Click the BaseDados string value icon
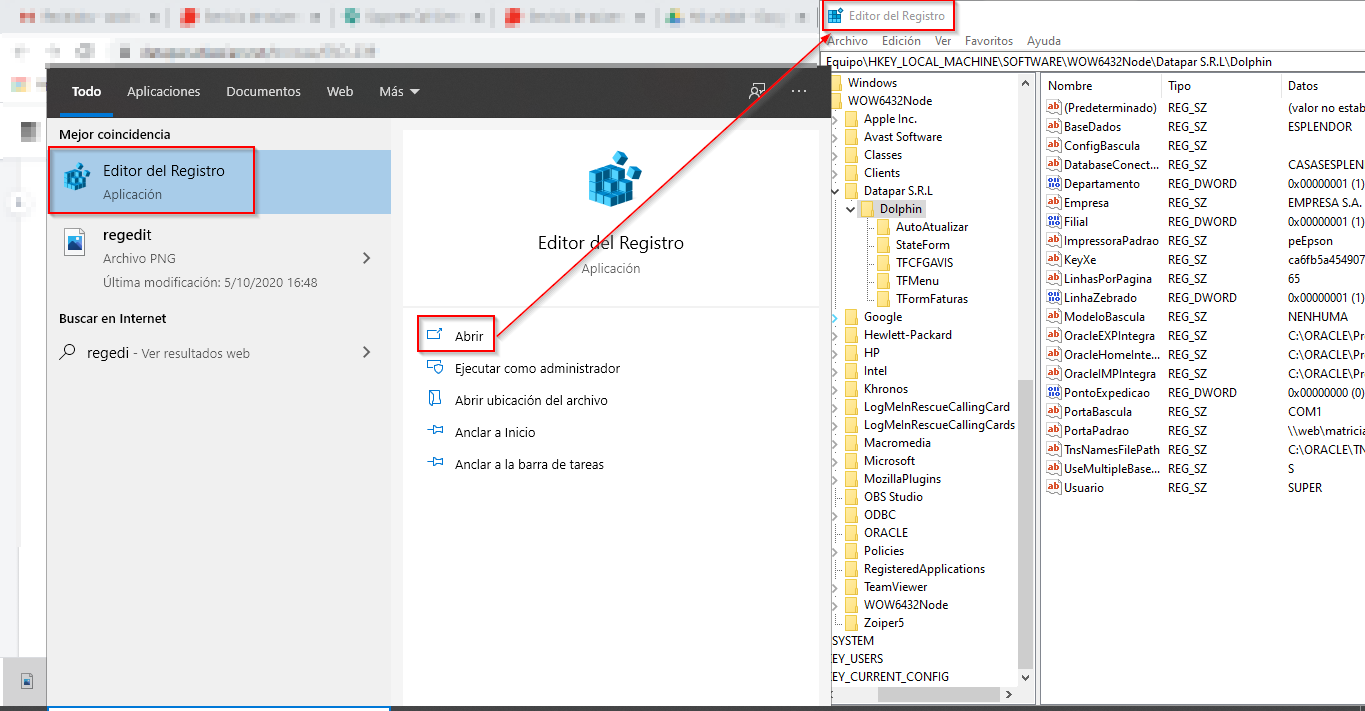 1053,127
